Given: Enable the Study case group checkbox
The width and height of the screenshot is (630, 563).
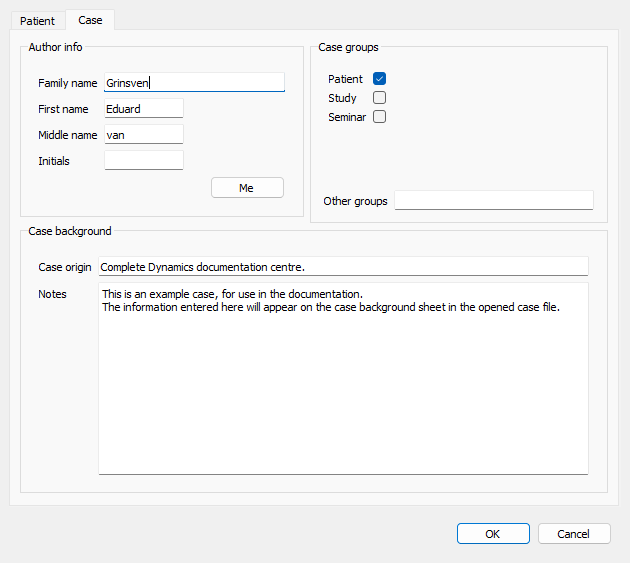Looking at the screenshot, I should 379,98.
